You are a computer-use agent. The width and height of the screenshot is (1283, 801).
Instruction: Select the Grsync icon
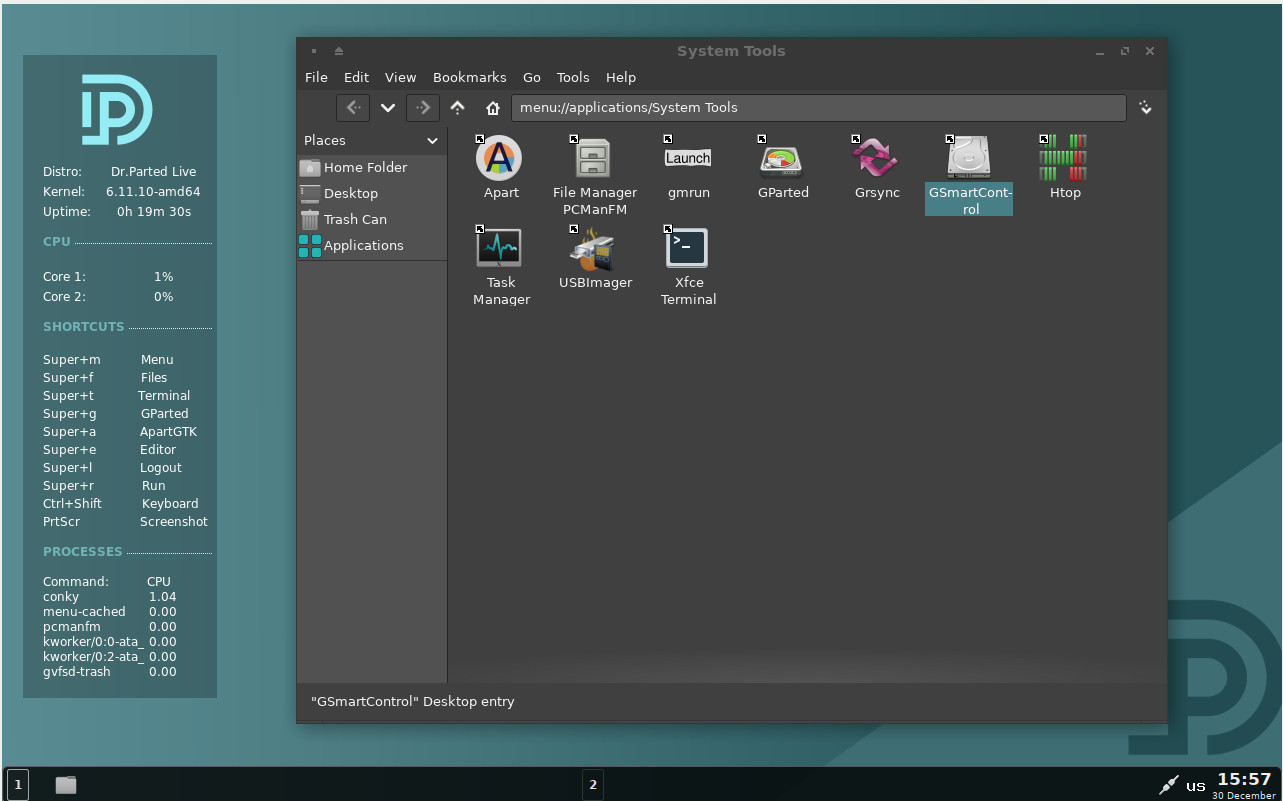click(876, 158)
